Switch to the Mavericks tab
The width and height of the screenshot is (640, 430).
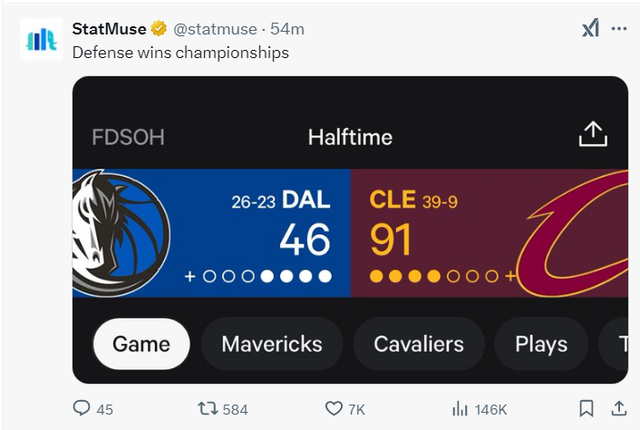click(272, 344)
